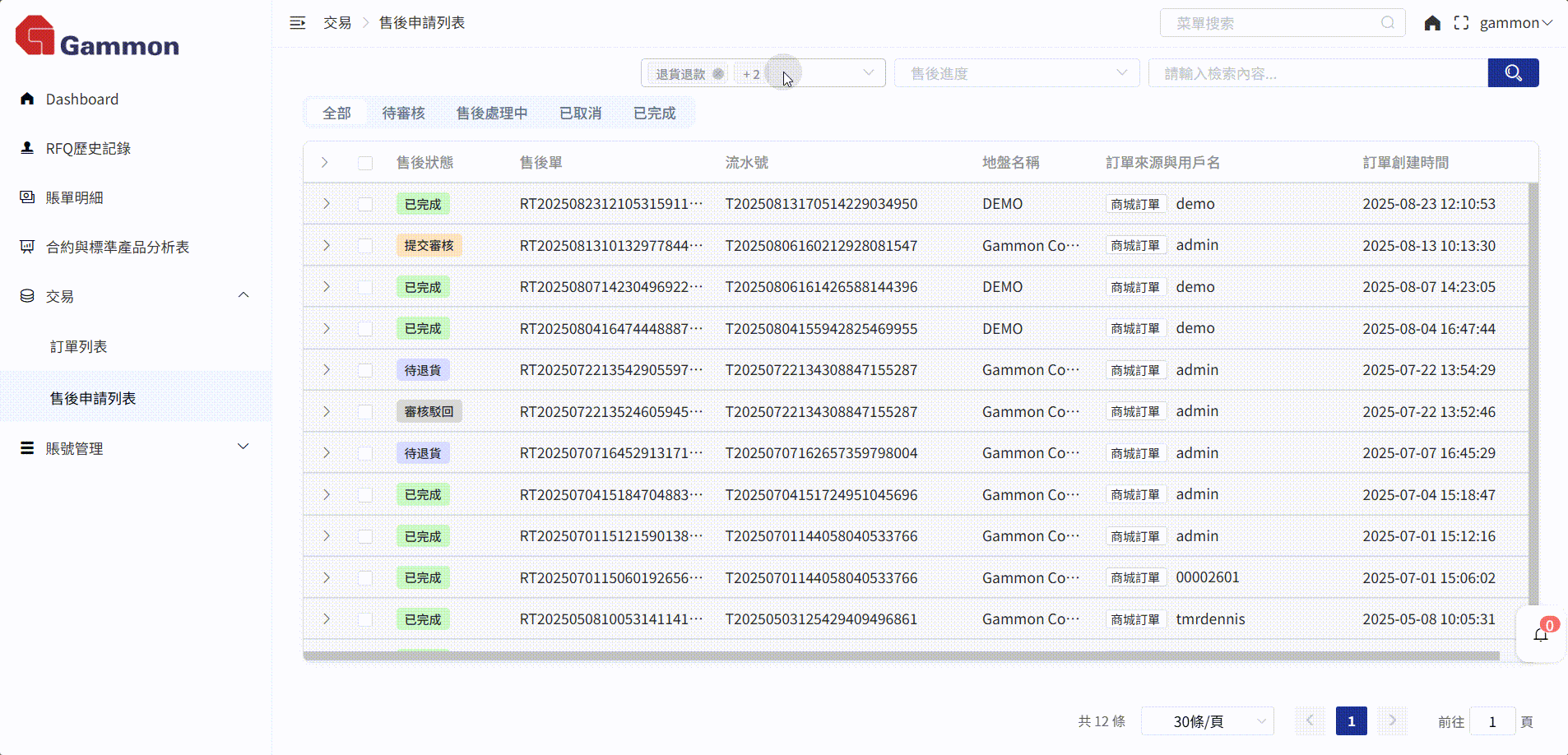Expand the first table row with 已完成 status
Image resolution: width=1568 pixels, height=755 pixels.
tap(327, 204)
